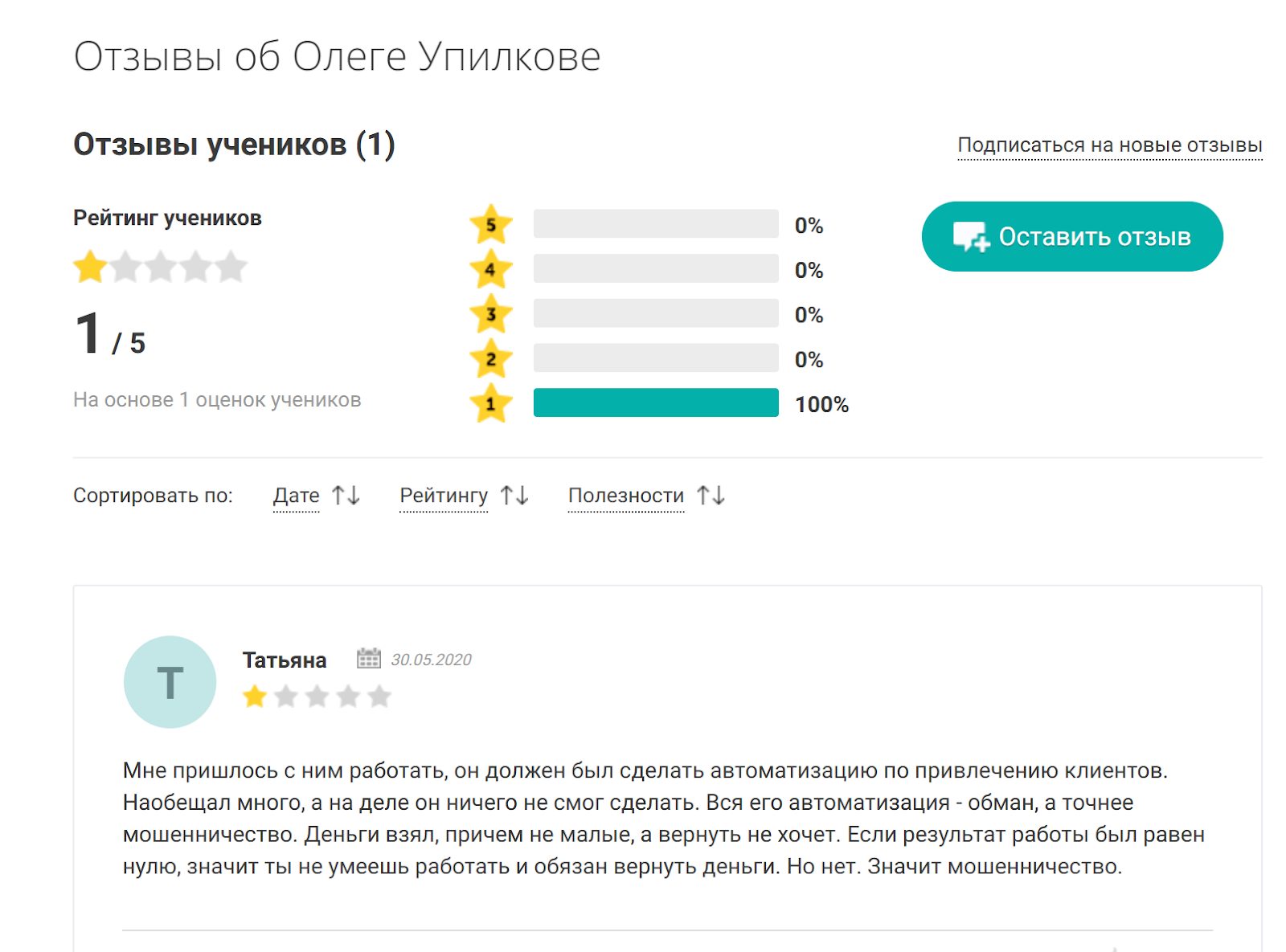Toggle sort direction arrows beside Полезности

pos(711,496)
